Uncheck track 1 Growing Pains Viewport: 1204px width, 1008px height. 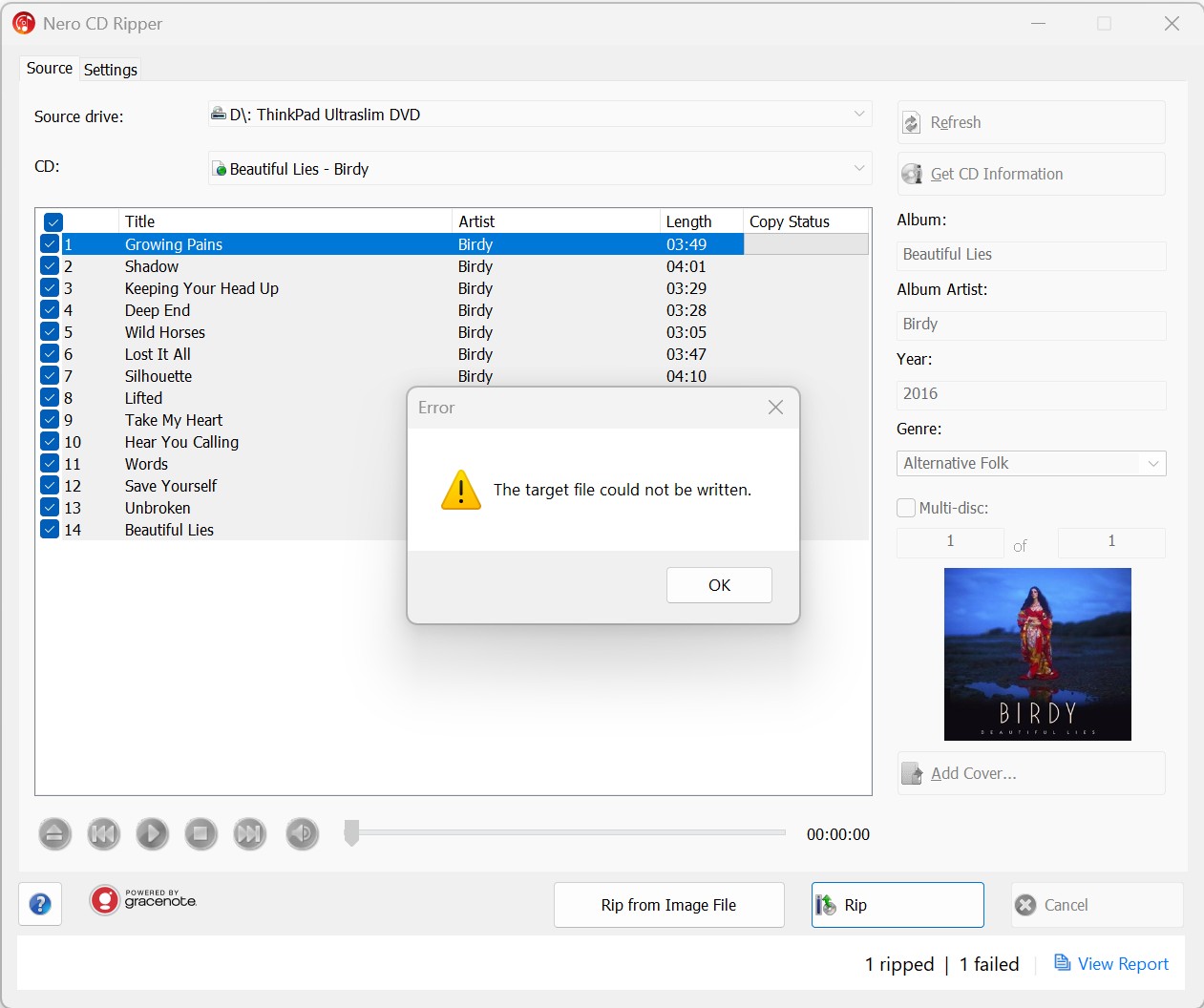tap(50, 243)
